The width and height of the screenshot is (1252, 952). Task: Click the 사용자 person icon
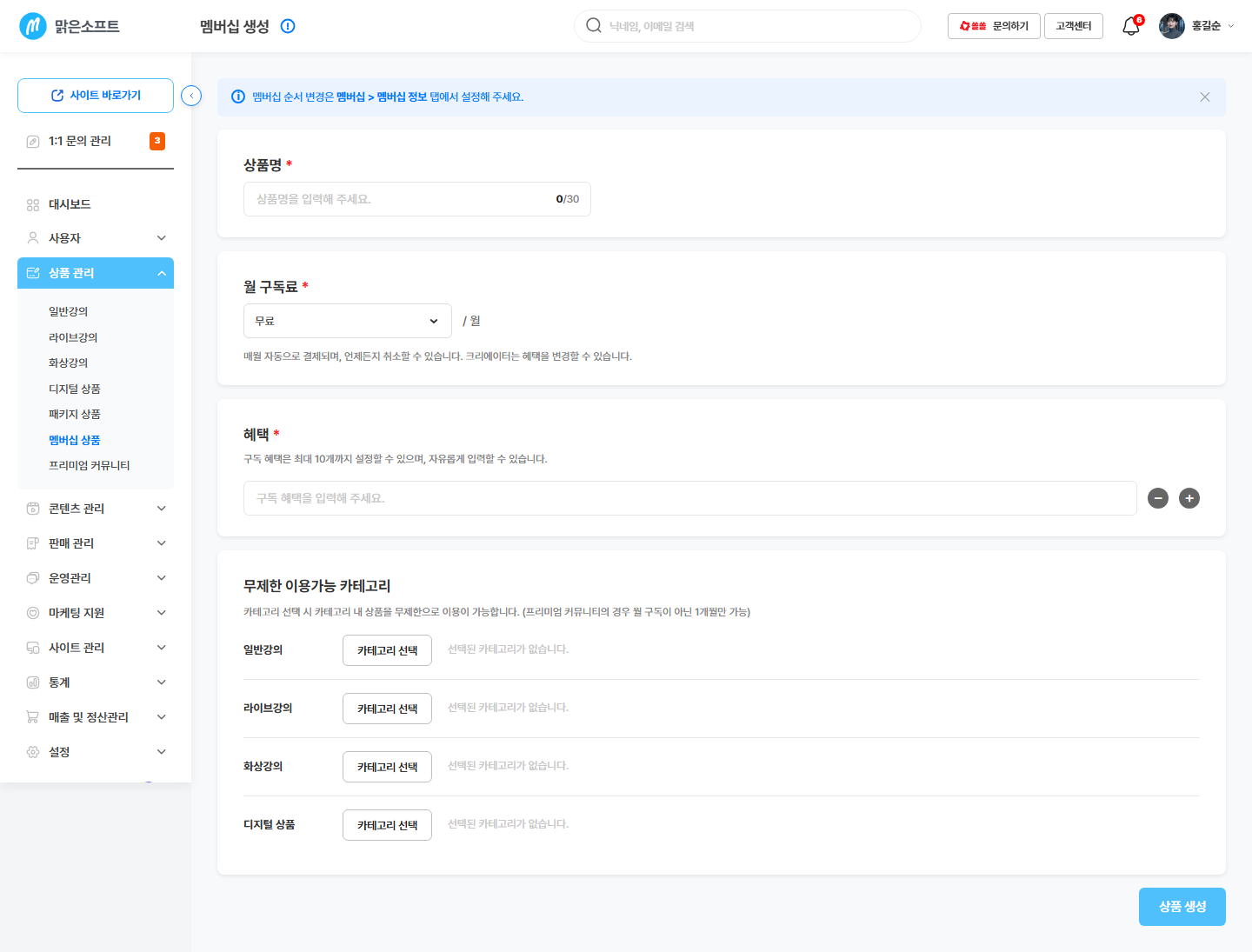coord(33,238)
